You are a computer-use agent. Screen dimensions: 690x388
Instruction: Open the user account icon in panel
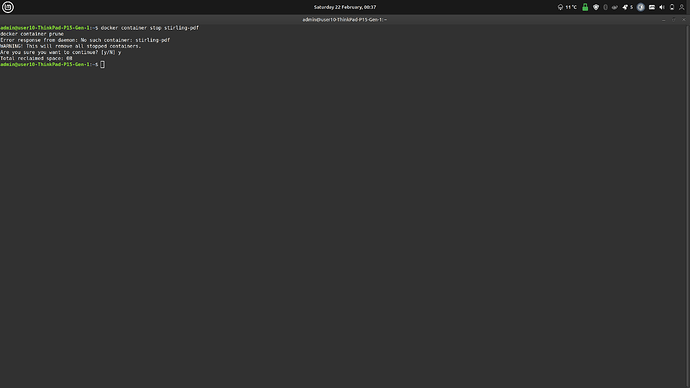(x=682, y=7)
